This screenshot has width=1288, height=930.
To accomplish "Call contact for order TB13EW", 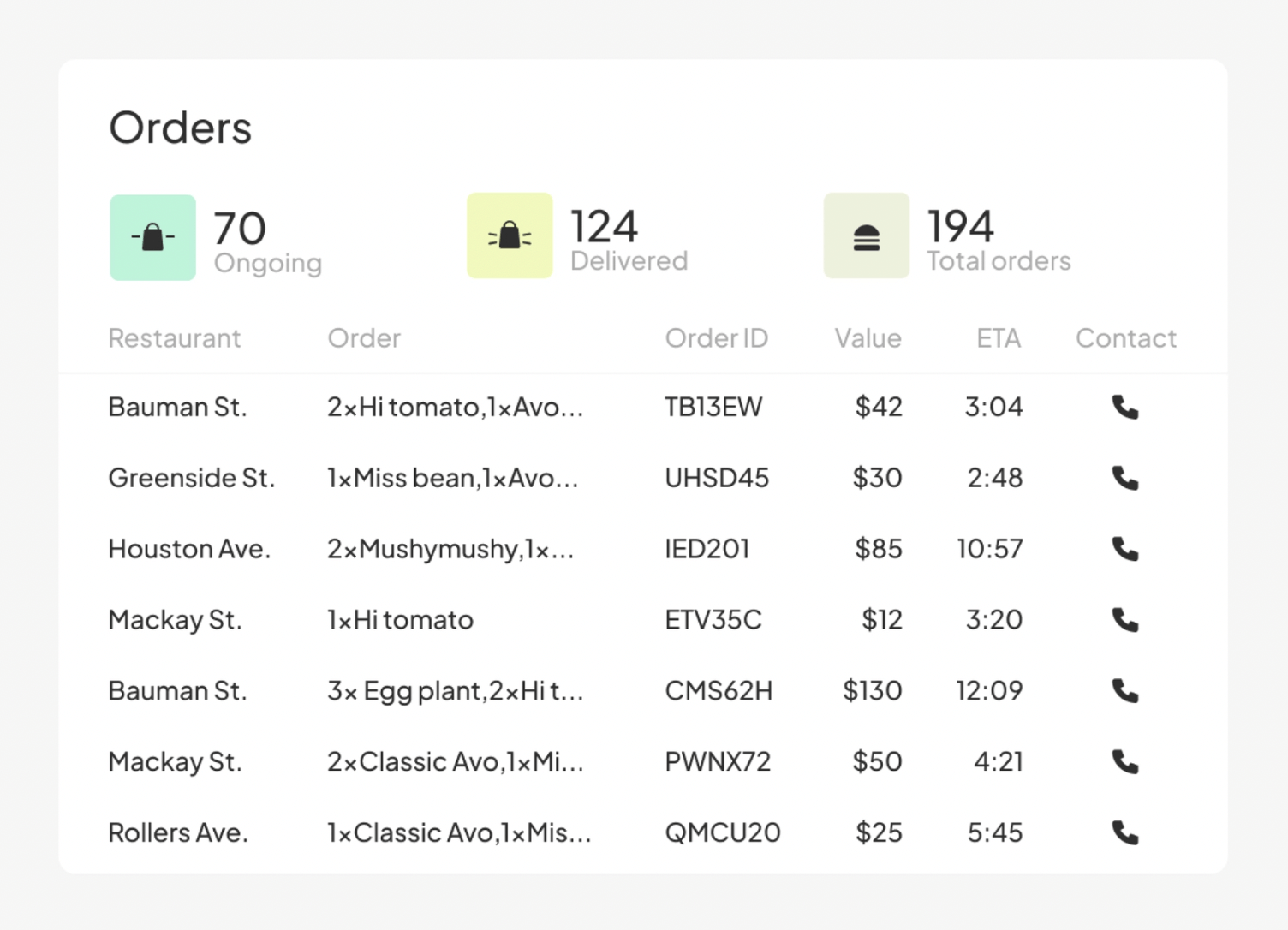I will tap(1124, 407).
